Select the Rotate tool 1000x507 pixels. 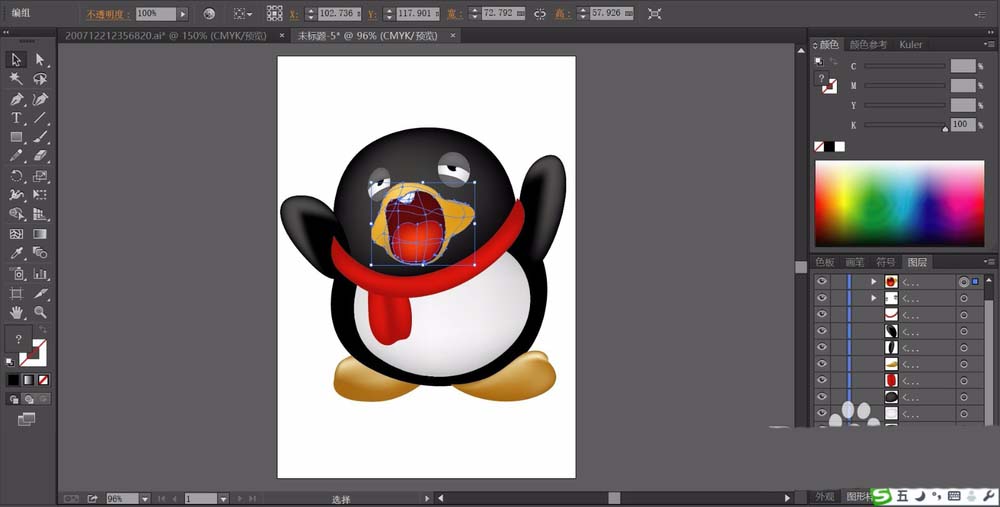point(16,176)
